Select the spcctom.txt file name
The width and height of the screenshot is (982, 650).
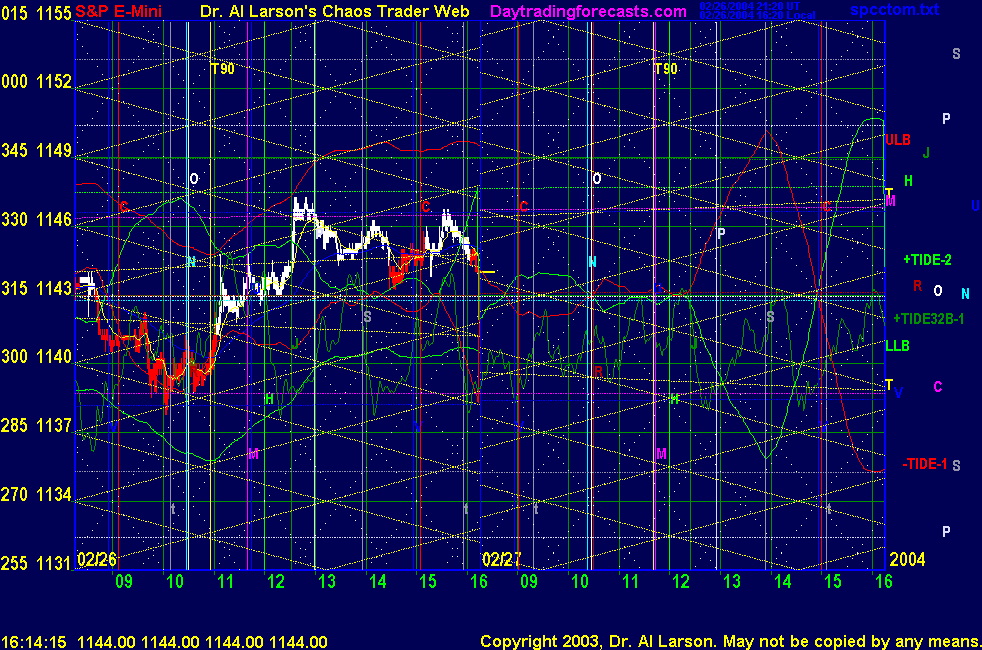click(894, 9)
